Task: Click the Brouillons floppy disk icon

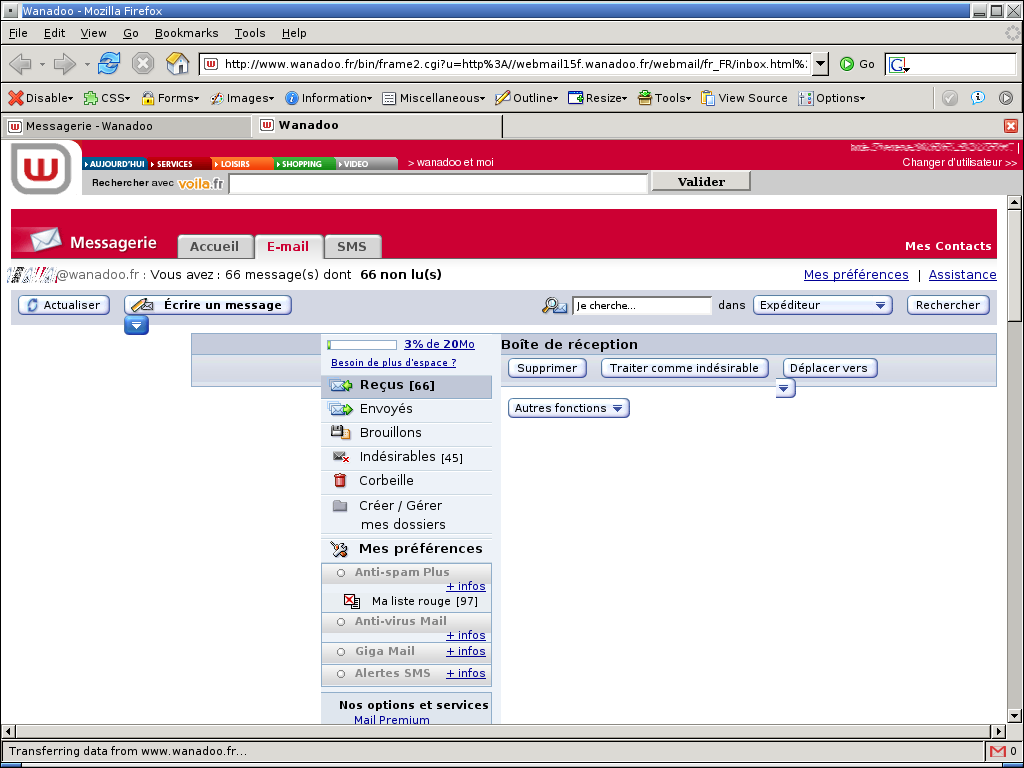Action: coord(340,432)
